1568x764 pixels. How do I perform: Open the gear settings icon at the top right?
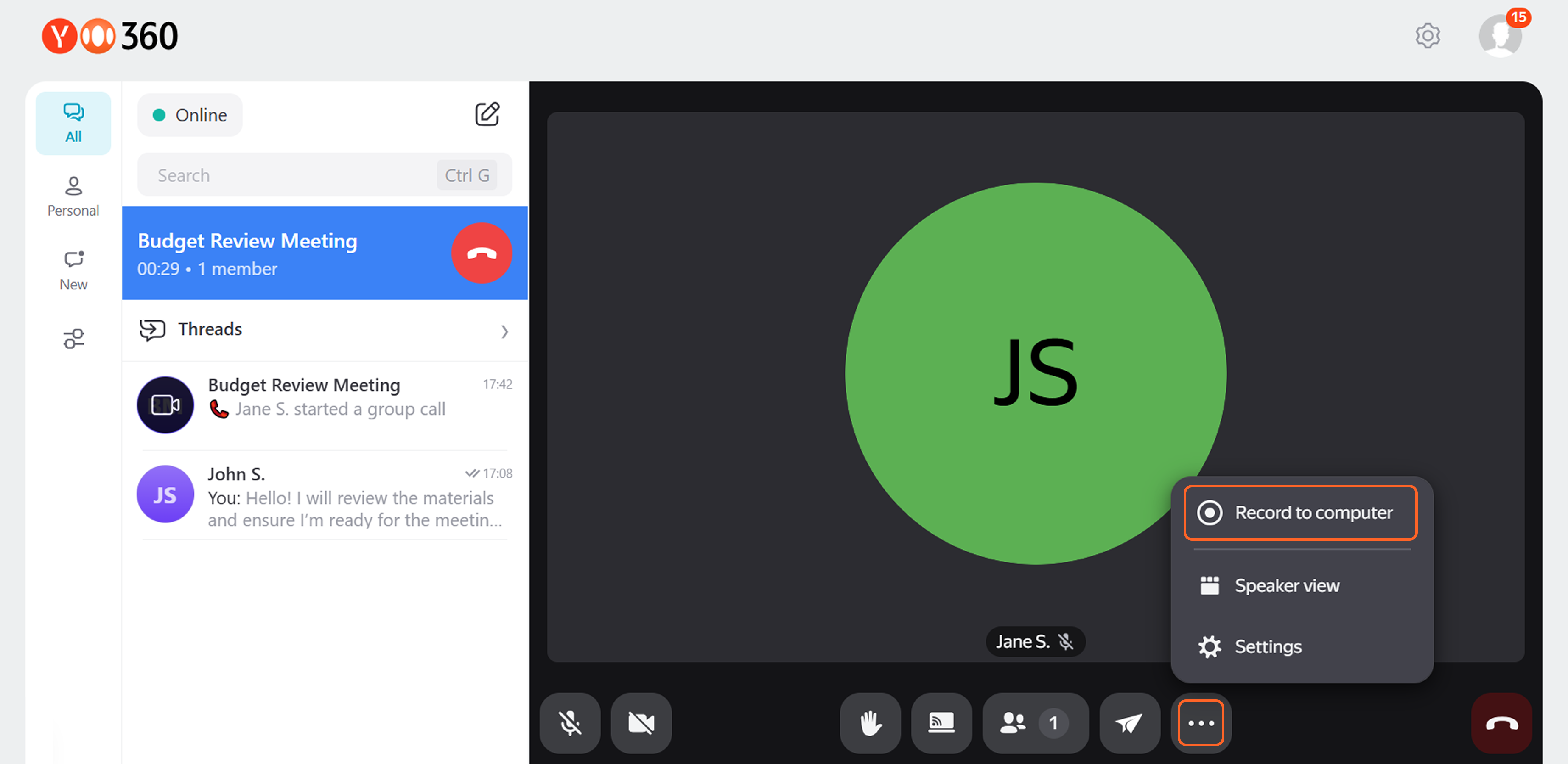tap(1428, 36)
